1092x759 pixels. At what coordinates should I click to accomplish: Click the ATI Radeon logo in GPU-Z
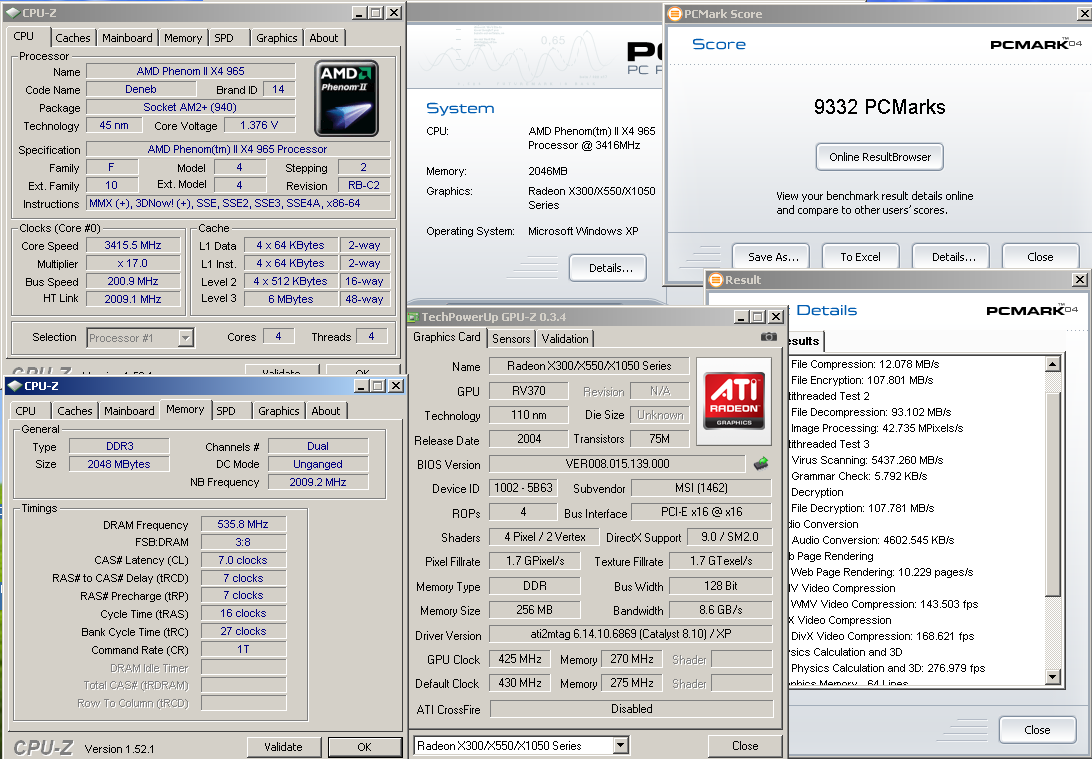[734, 400]
